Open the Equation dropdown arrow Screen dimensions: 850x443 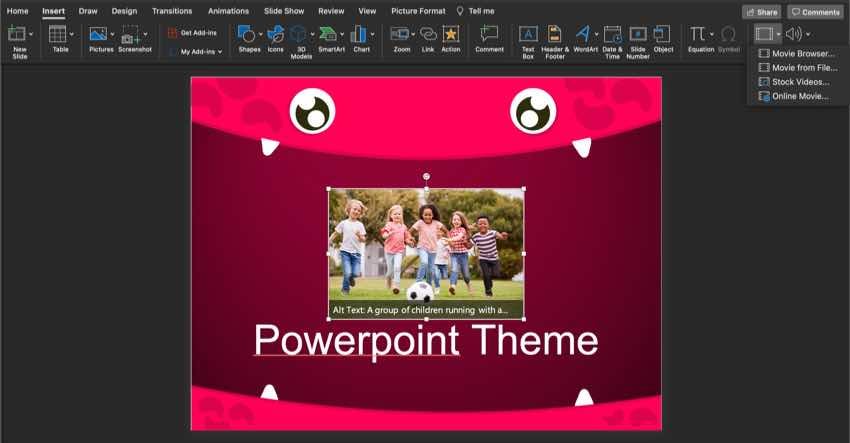(711, 34)
